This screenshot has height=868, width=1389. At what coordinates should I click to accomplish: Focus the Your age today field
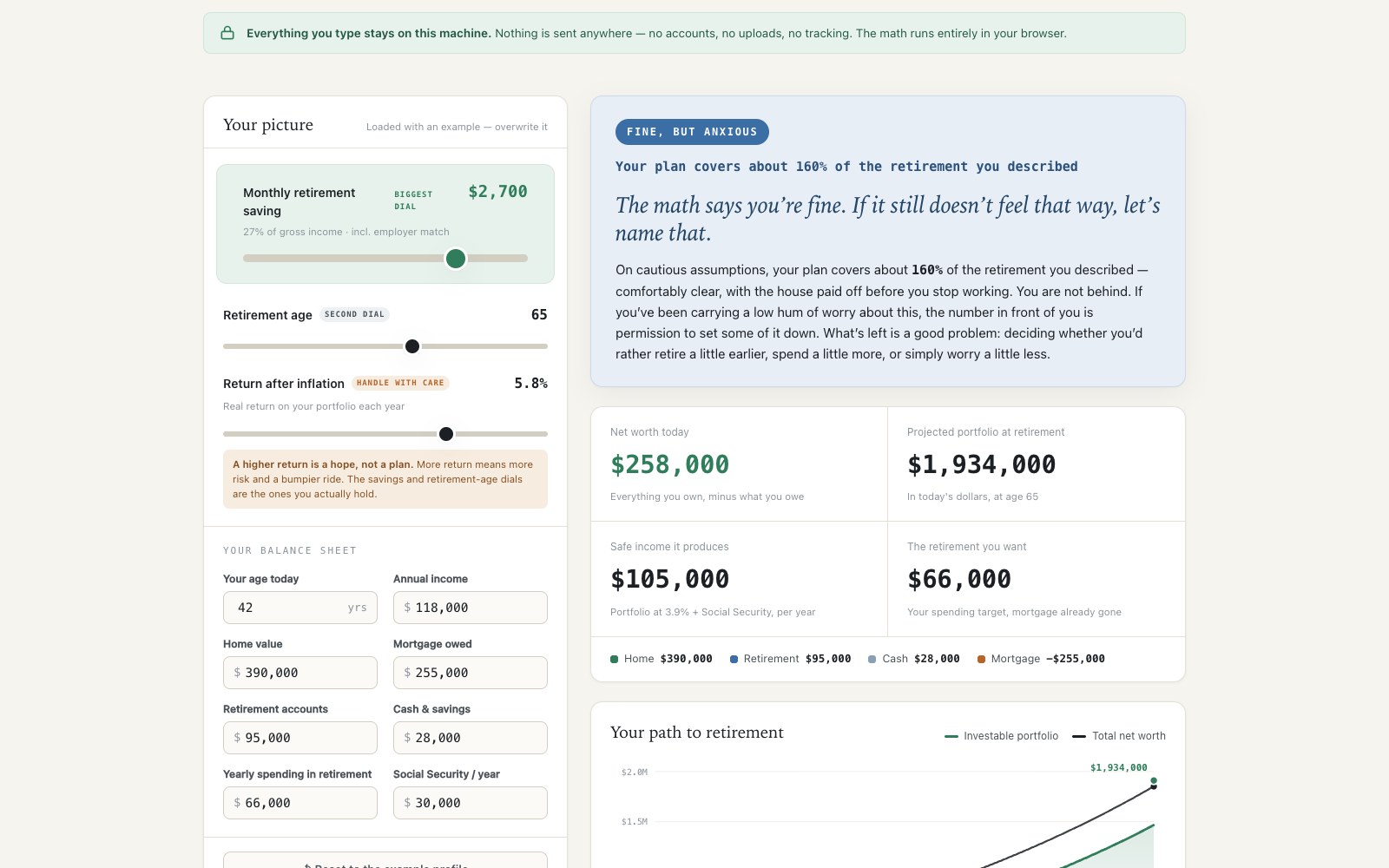[300, 608]
